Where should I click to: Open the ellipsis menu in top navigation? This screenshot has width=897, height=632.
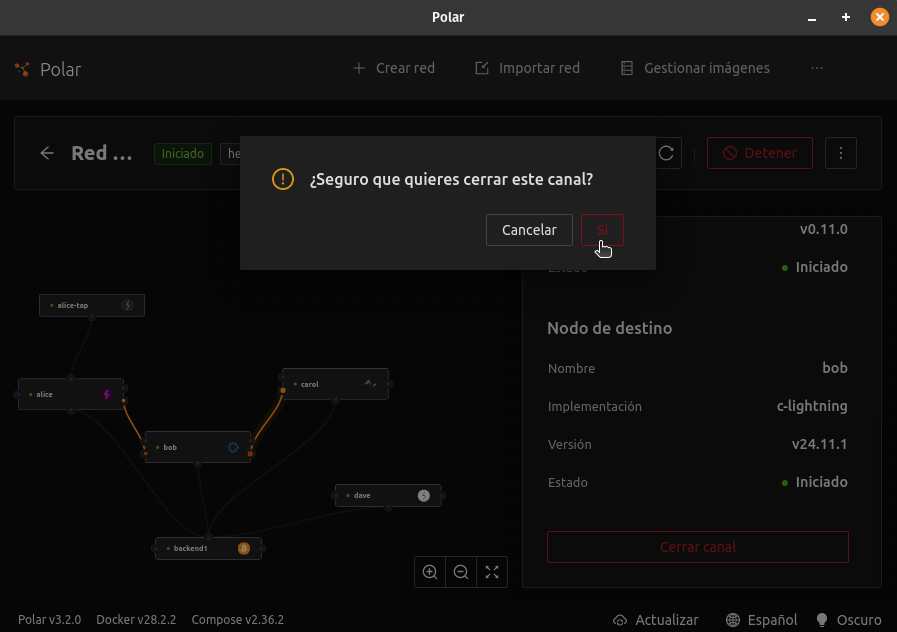pyautogui.click(x=817, y=68)
